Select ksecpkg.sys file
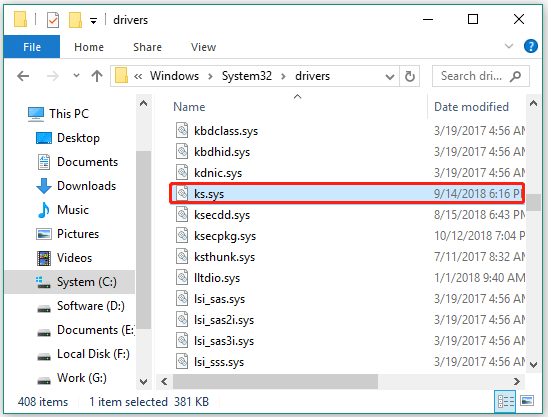The height and width of the screenshot is (417, 548). tap(225, 236)
